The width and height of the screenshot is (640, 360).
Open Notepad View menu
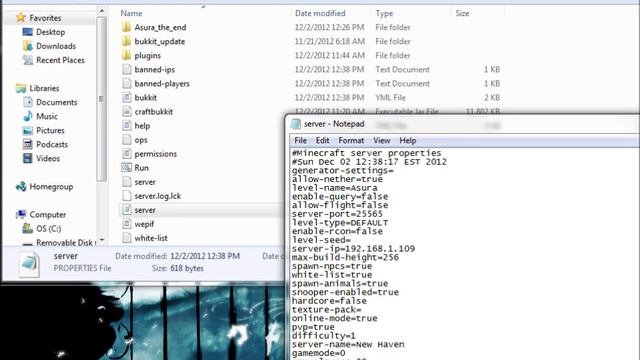pyautogui.click(x=382, y=140)
